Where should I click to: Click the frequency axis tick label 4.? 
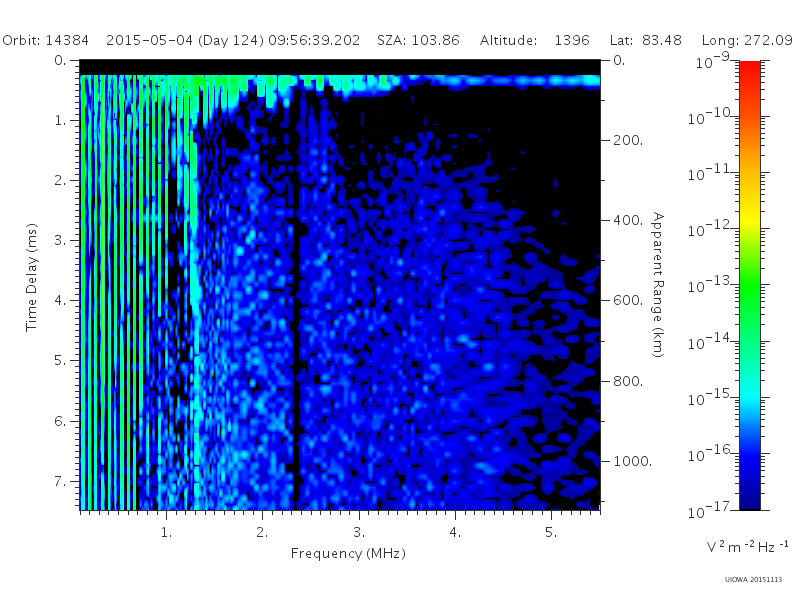click(455, 533)
